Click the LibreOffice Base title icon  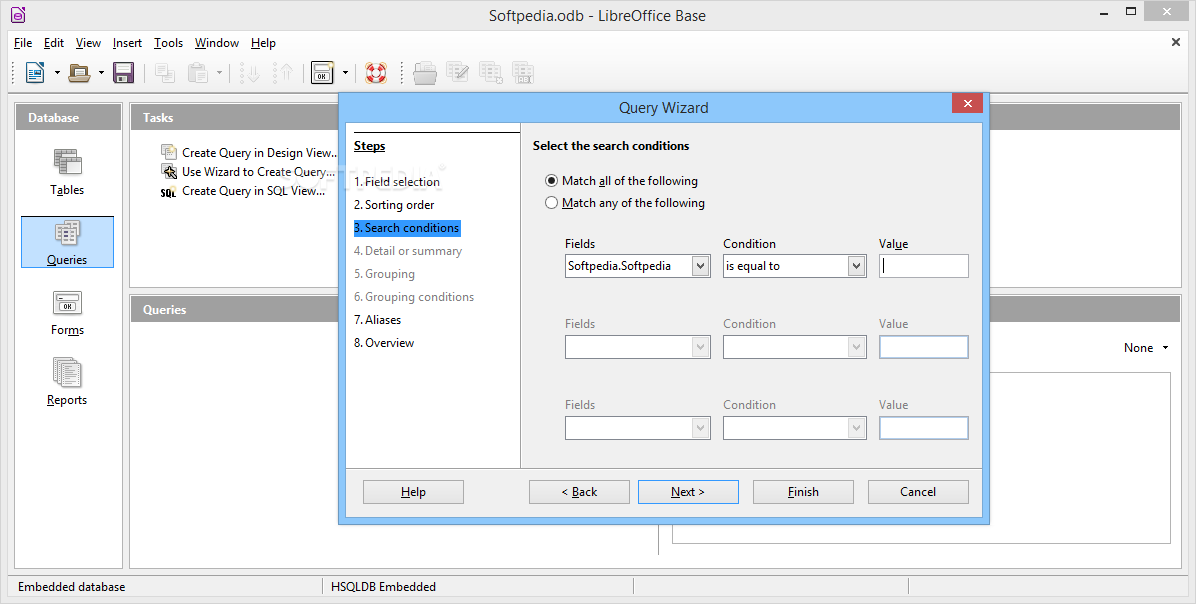pyautogui.click(x=17, y=14)
